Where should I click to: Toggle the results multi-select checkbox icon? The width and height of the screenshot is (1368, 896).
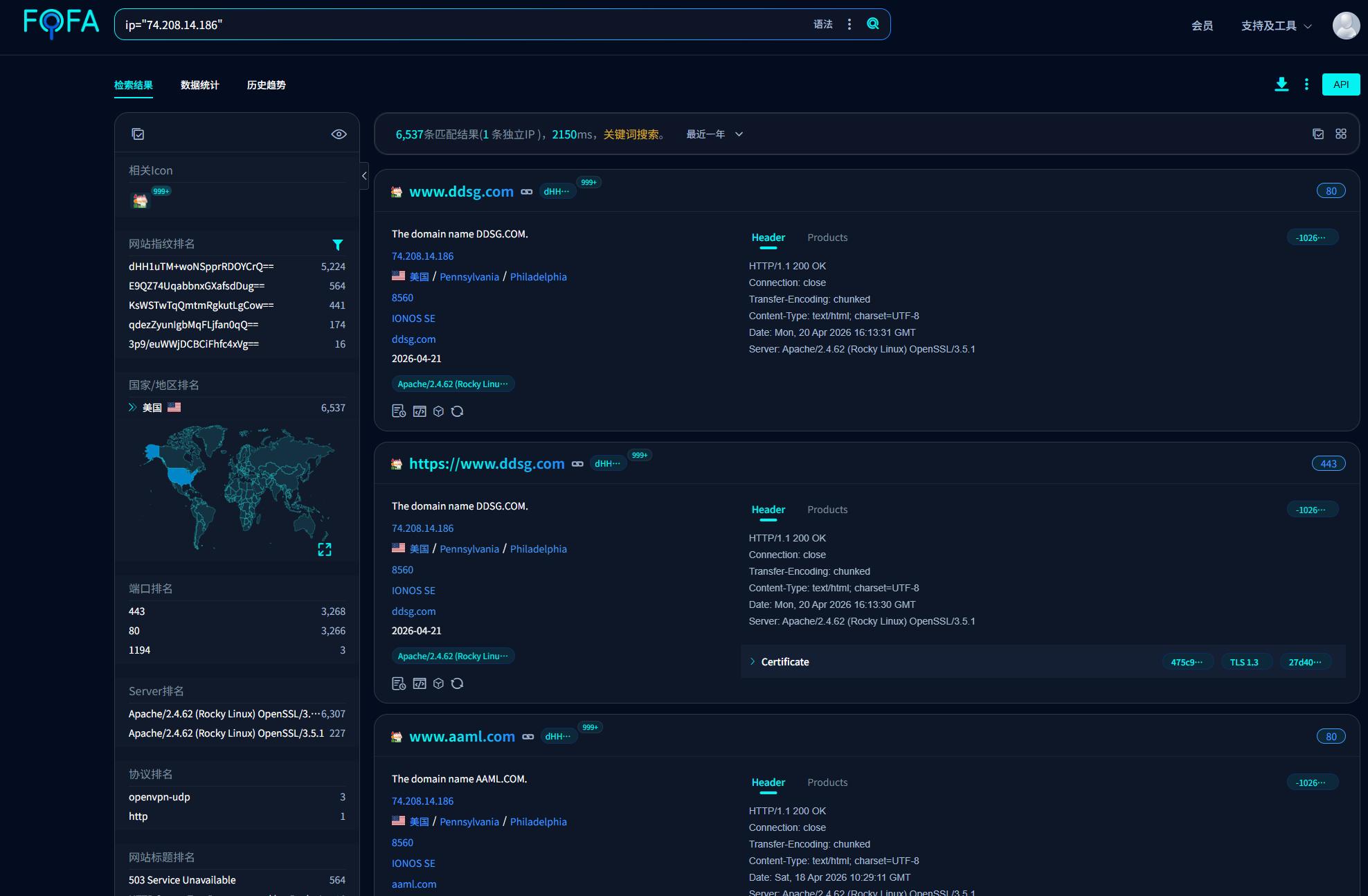[x=1318, y=134]
